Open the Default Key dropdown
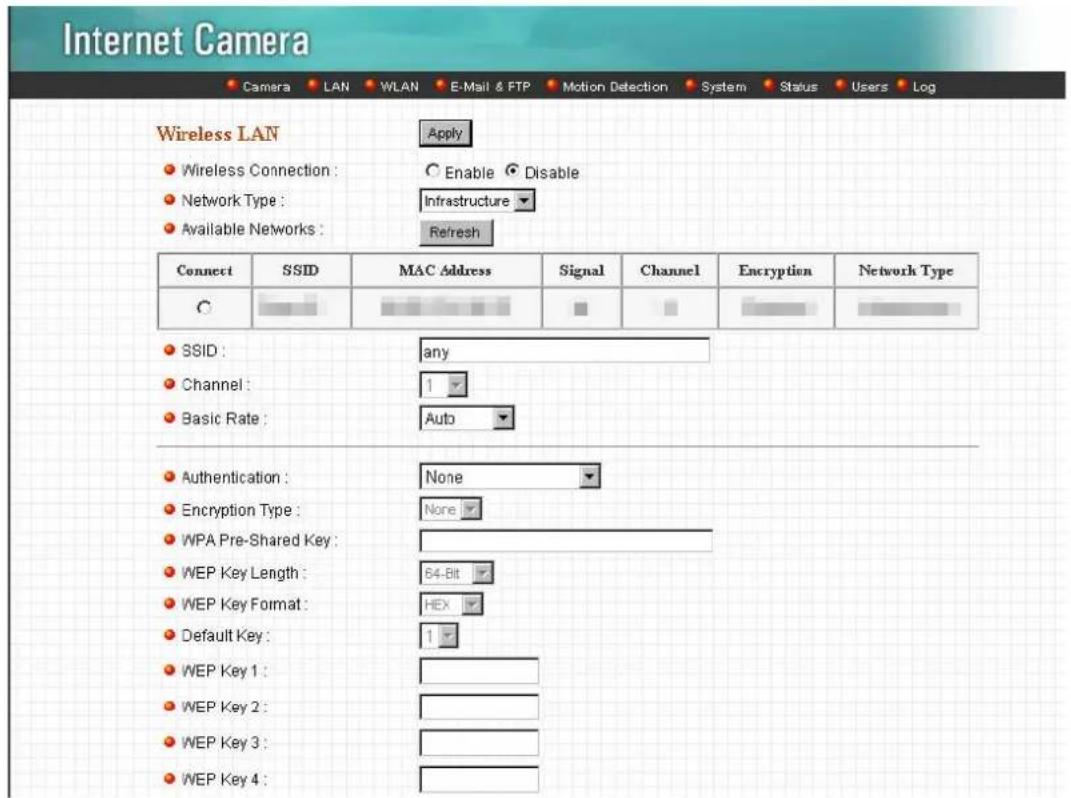 439,636
